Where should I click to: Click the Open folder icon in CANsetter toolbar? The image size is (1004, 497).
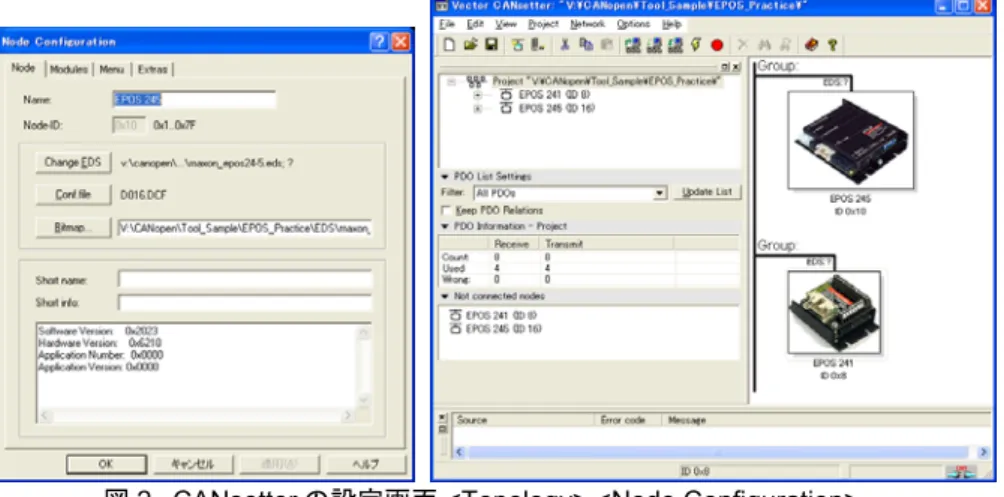coord(471,45)
